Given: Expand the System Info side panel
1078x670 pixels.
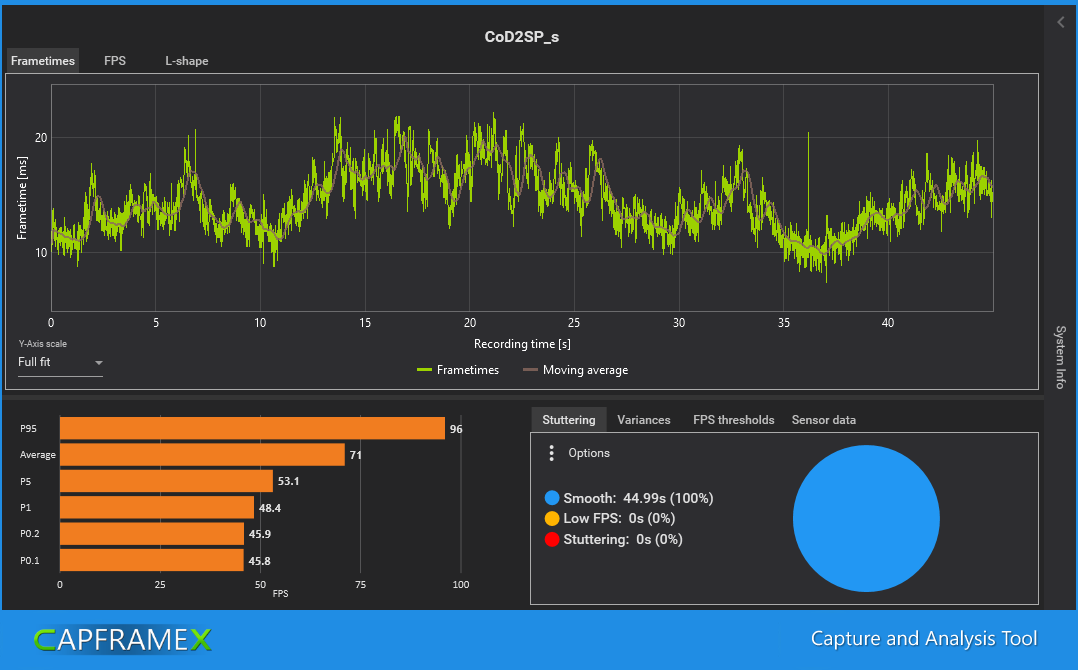Looking at the screenshot, I should (1061, 357).
